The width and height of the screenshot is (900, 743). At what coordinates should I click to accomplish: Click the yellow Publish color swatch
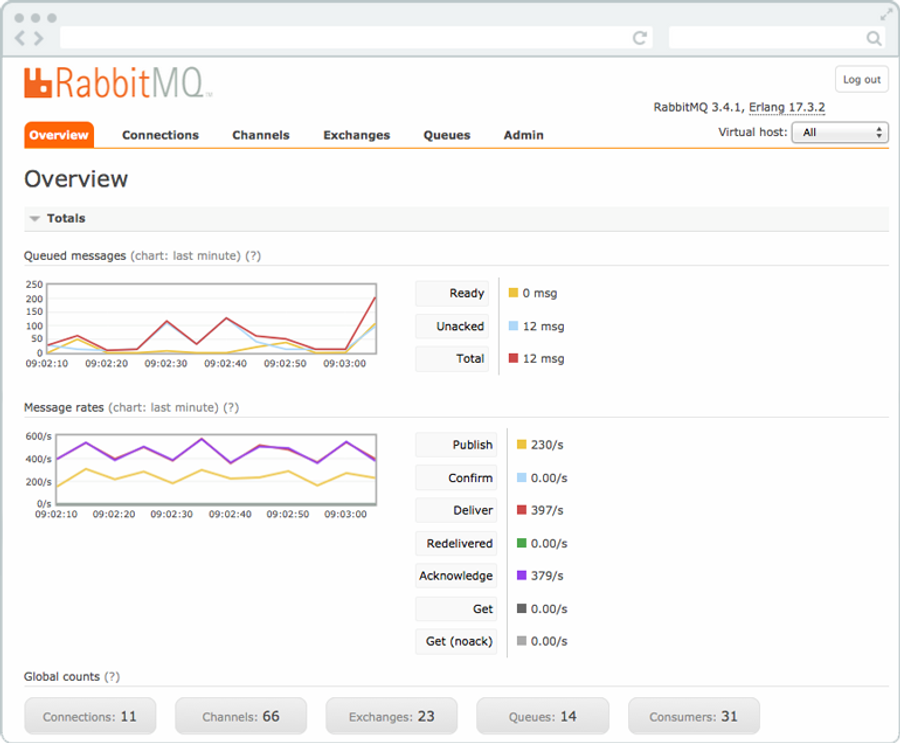click(521, 444)
